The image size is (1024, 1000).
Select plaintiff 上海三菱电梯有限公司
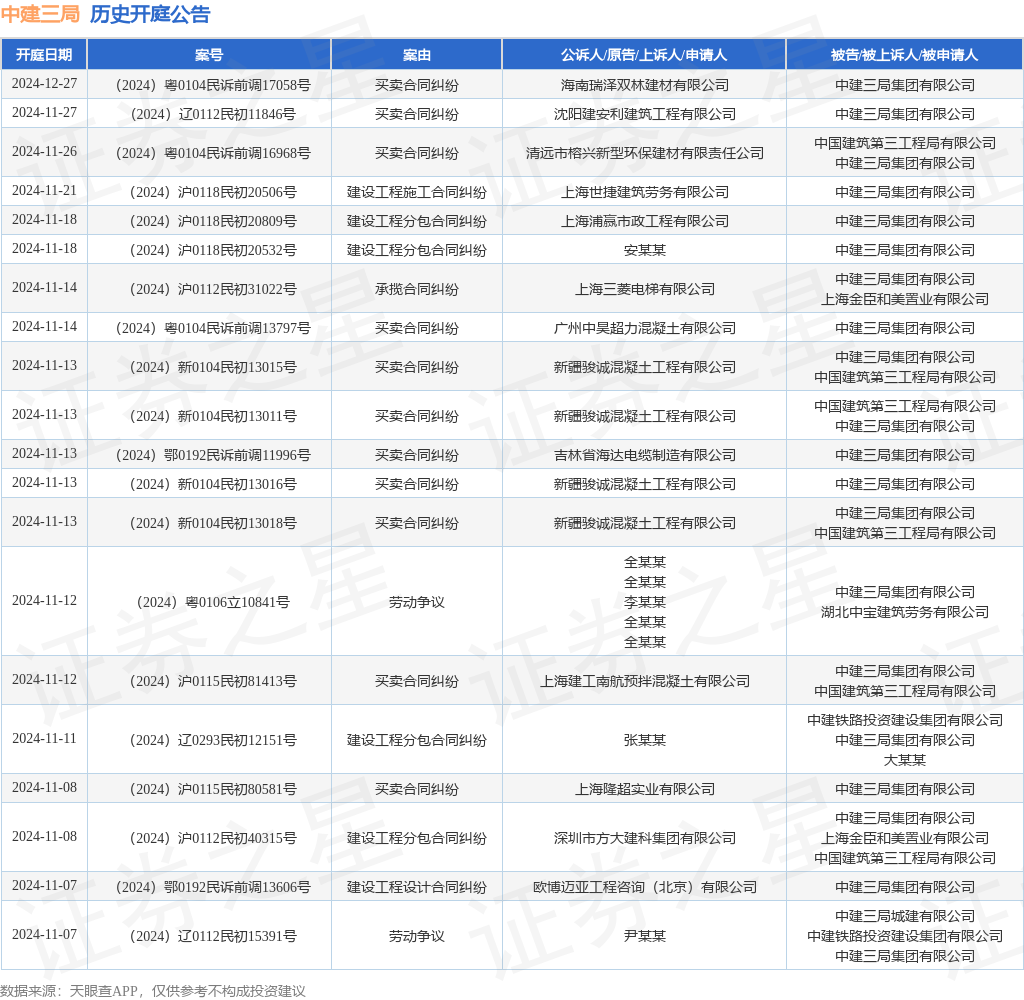pyautogui.click(x=645, y=289)
